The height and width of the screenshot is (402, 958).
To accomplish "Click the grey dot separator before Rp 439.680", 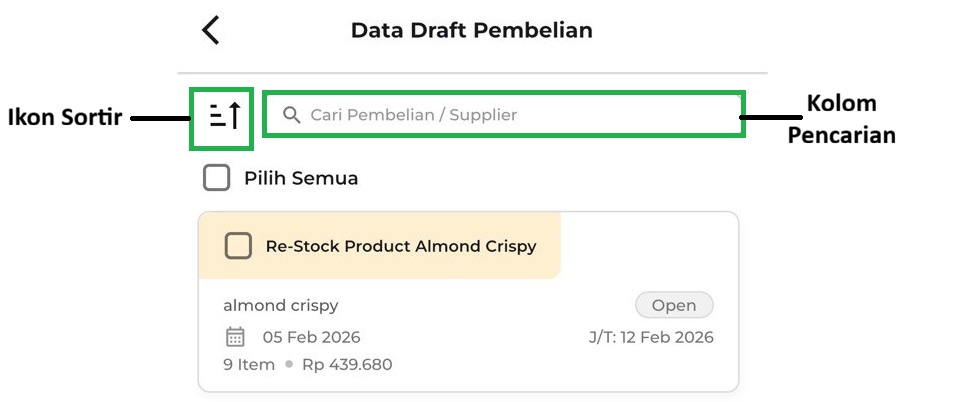I will 289,364.
